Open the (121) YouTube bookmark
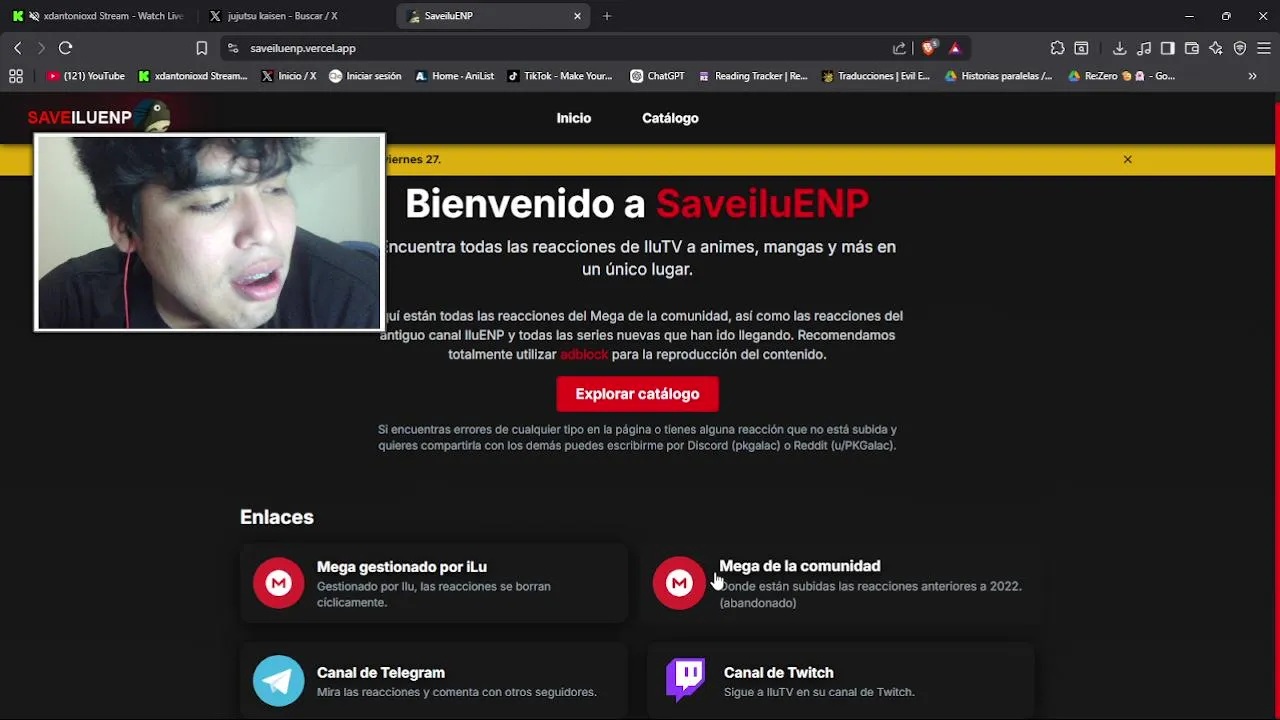 click(x=86, y=76)
